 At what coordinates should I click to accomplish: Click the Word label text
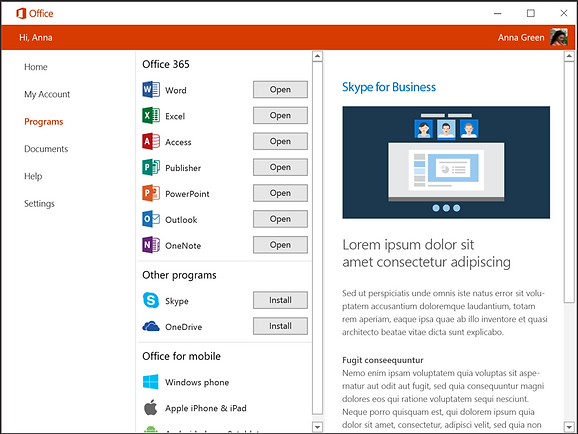coord(175,90)
